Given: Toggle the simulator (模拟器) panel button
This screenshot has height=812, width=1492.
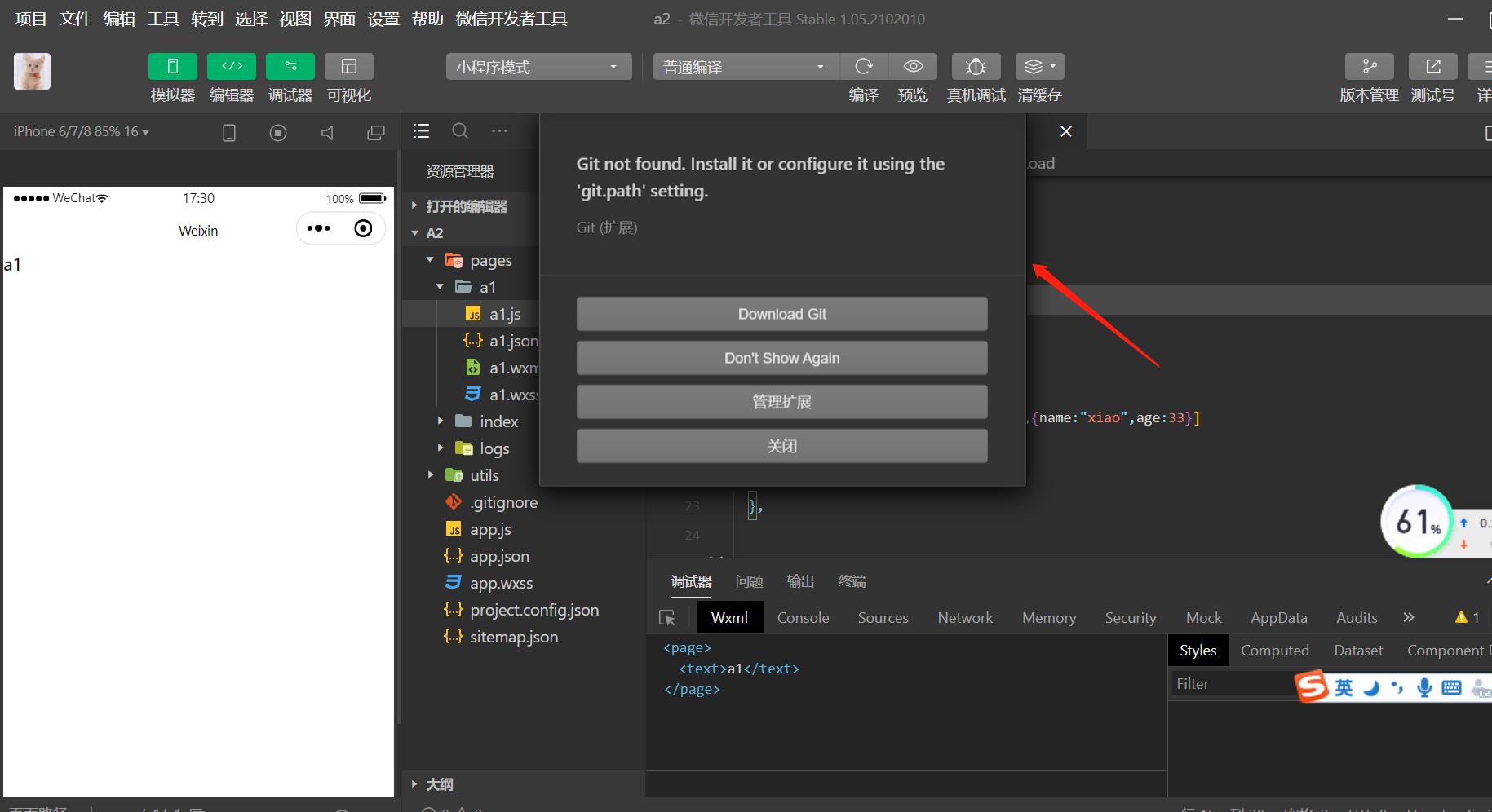Looking at the screenshot, I should [x=172, y=66].
